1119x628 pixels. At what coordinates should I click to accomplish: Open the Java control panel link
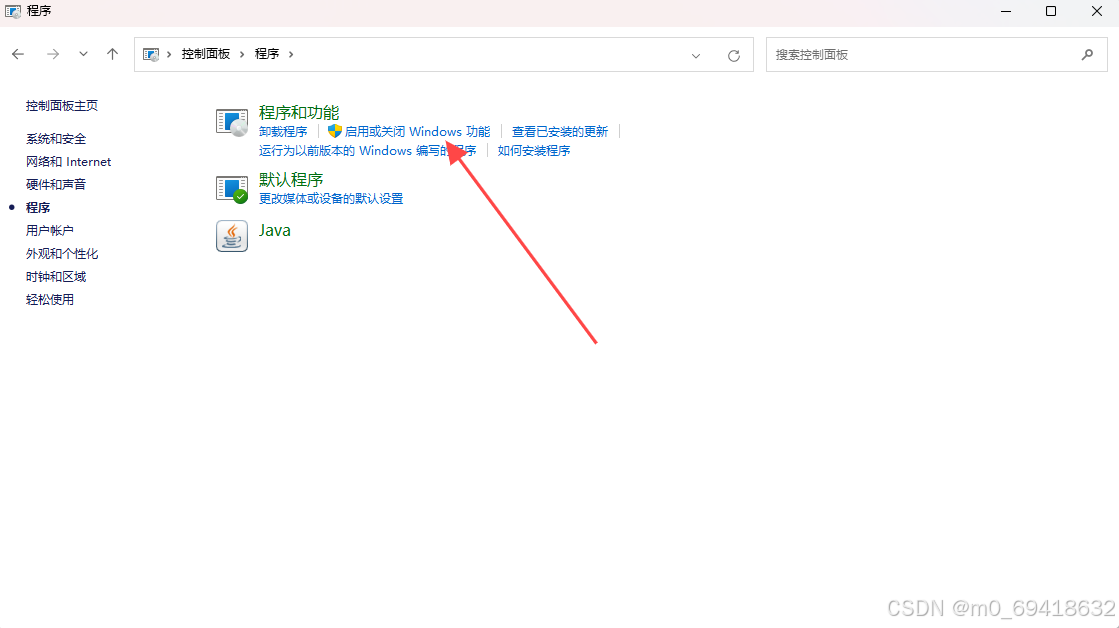pyautogui.click(x=275, y=231)
